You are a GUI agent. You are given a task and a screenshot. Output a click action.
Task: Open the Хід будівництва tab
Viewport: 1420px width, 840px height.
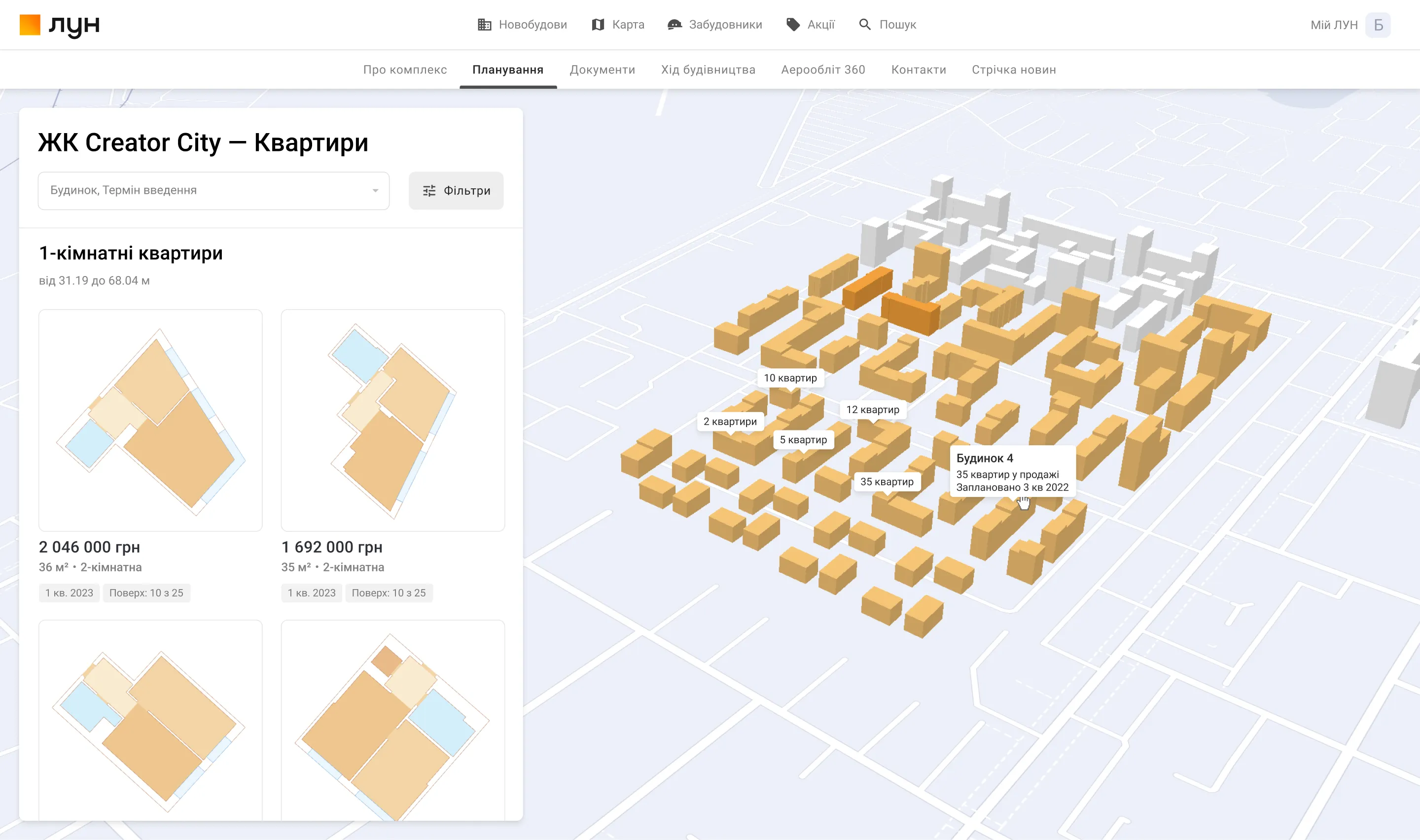pos(709,70)
